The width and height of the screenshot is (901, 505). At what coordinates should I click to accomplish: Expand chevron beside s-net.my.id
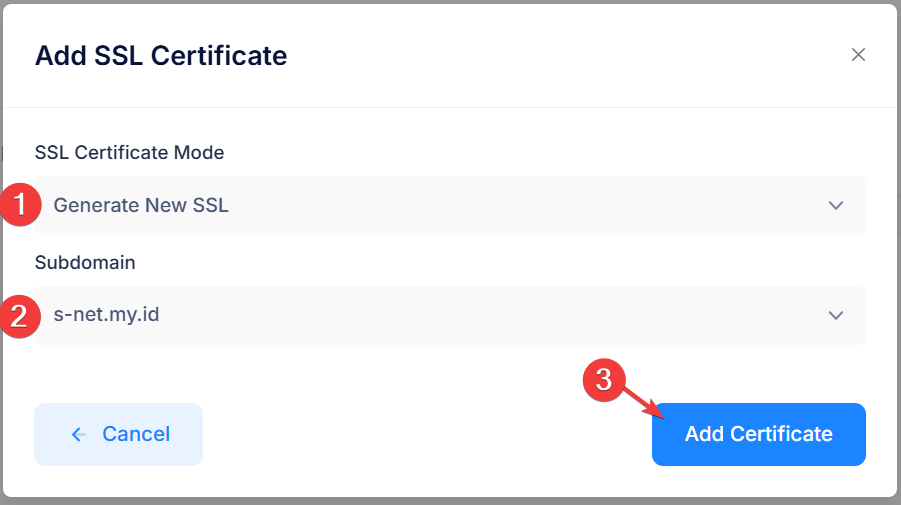[835, 315]
